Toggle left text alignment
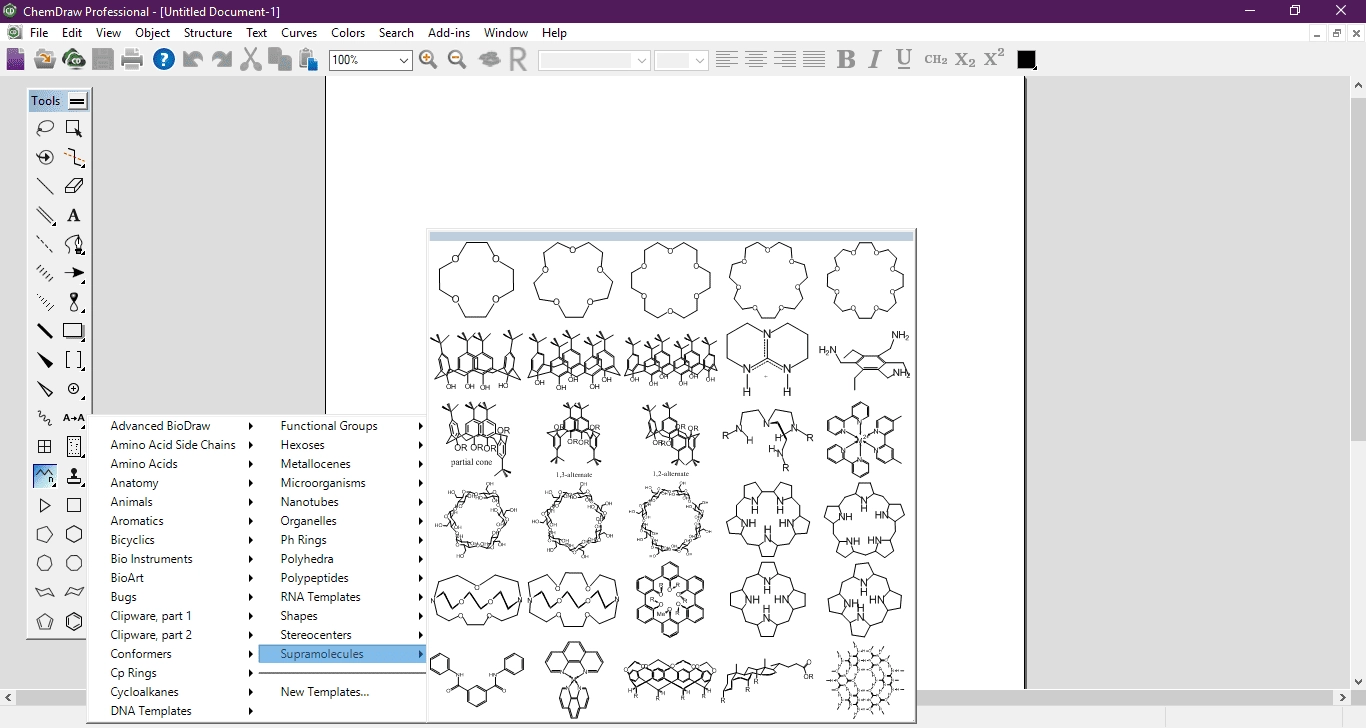 727,60
